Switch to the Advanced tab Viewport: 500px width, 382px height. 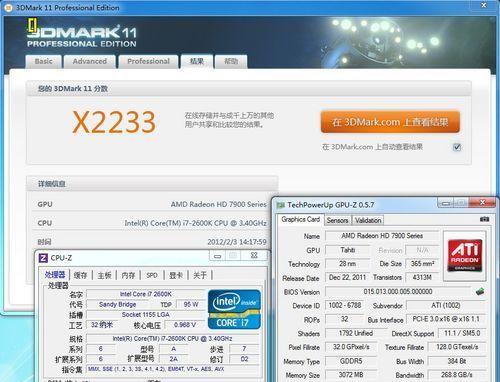tap(90, 61)
